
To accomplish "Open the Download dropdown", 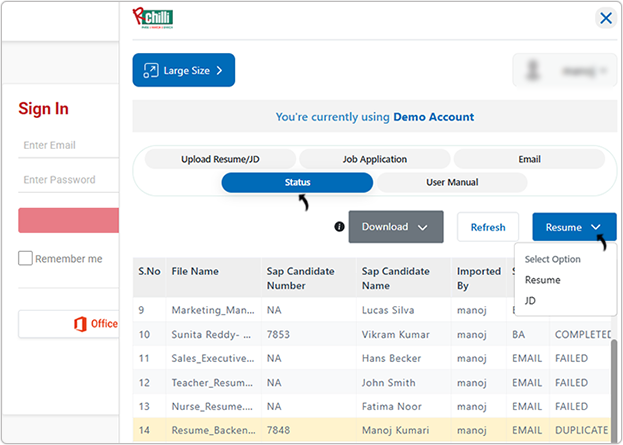I will [x=395, y=227].
